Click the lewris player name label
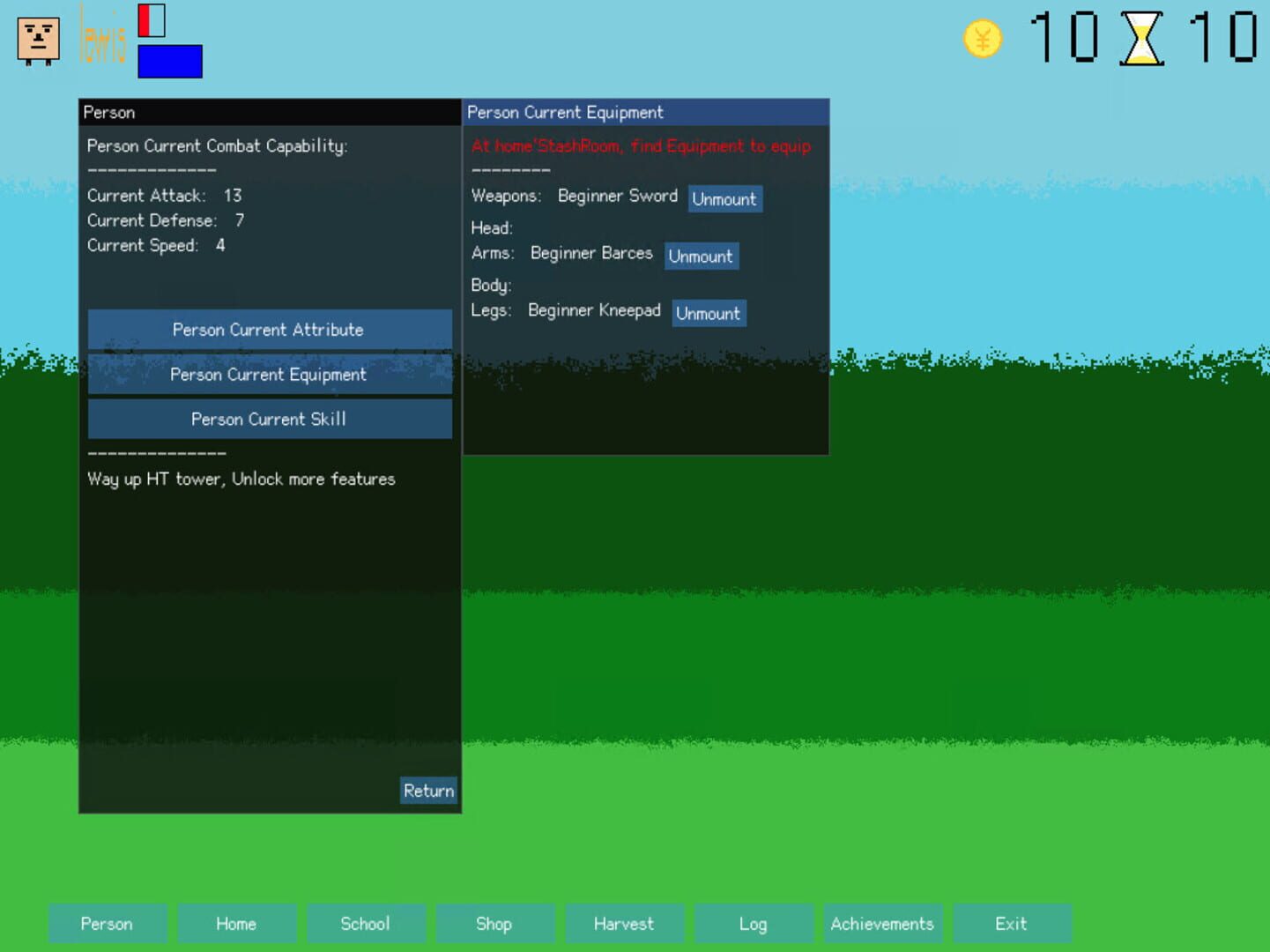This screenshot has height=952, width=1270. (x=104, y=41)
